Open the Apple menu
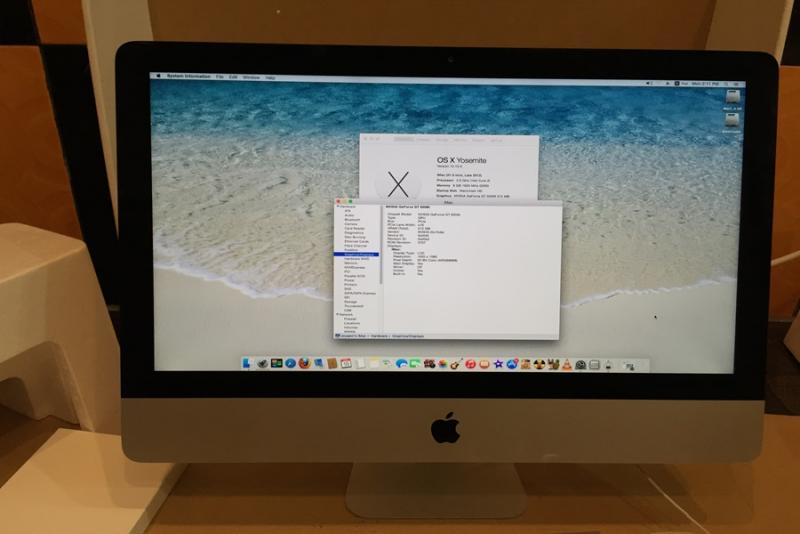 (158, 75)
